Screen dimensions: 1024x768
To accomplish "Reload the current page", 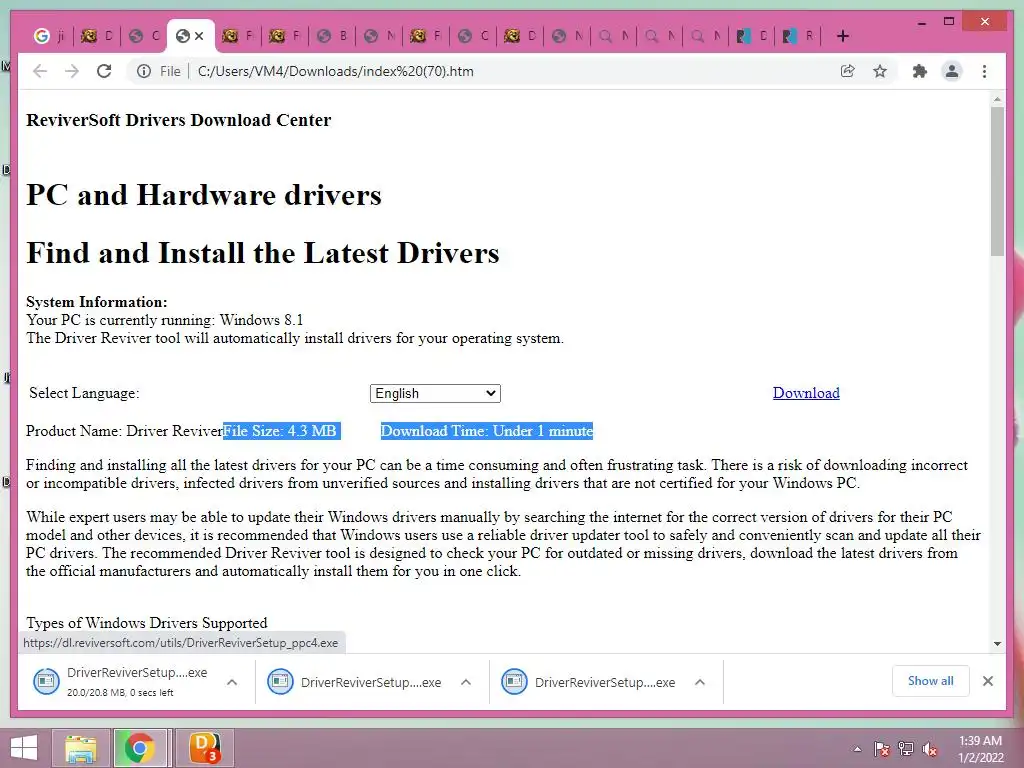I will [104, 71].
